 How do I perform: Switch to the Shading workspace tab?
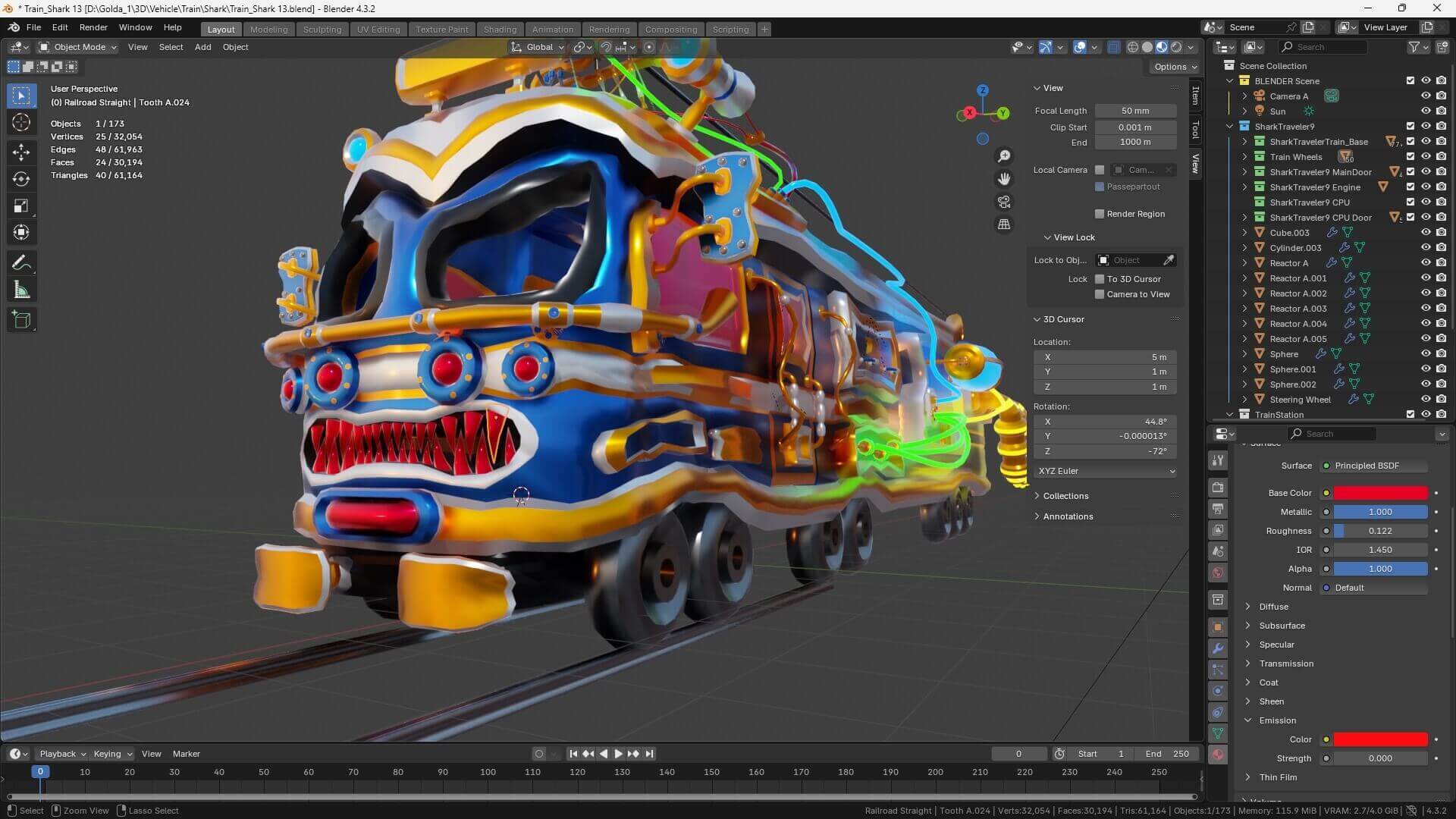(x=499, y=29)
